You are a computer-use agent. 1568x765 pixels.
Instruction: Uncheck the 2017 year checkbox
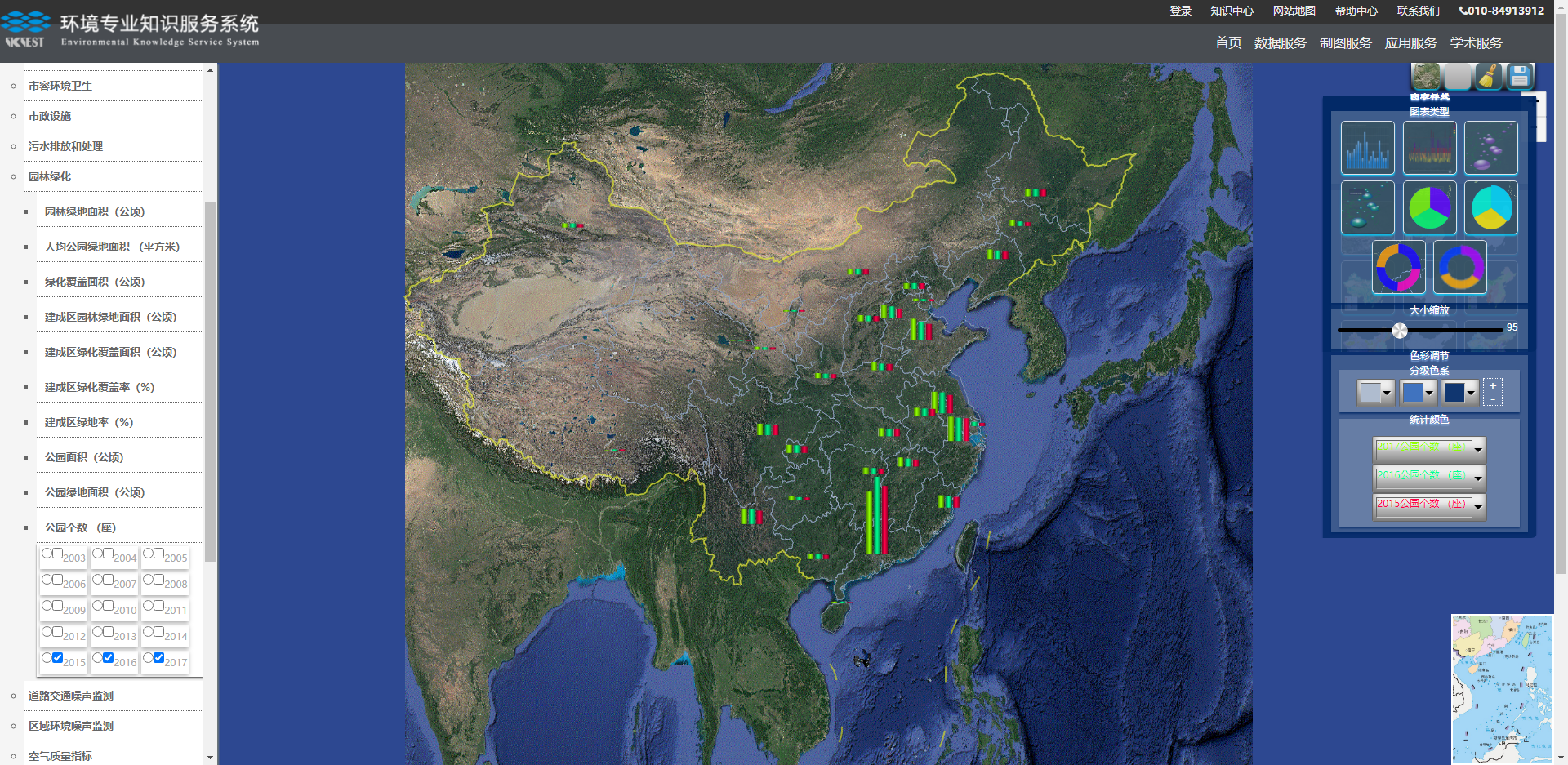[158, 657]
